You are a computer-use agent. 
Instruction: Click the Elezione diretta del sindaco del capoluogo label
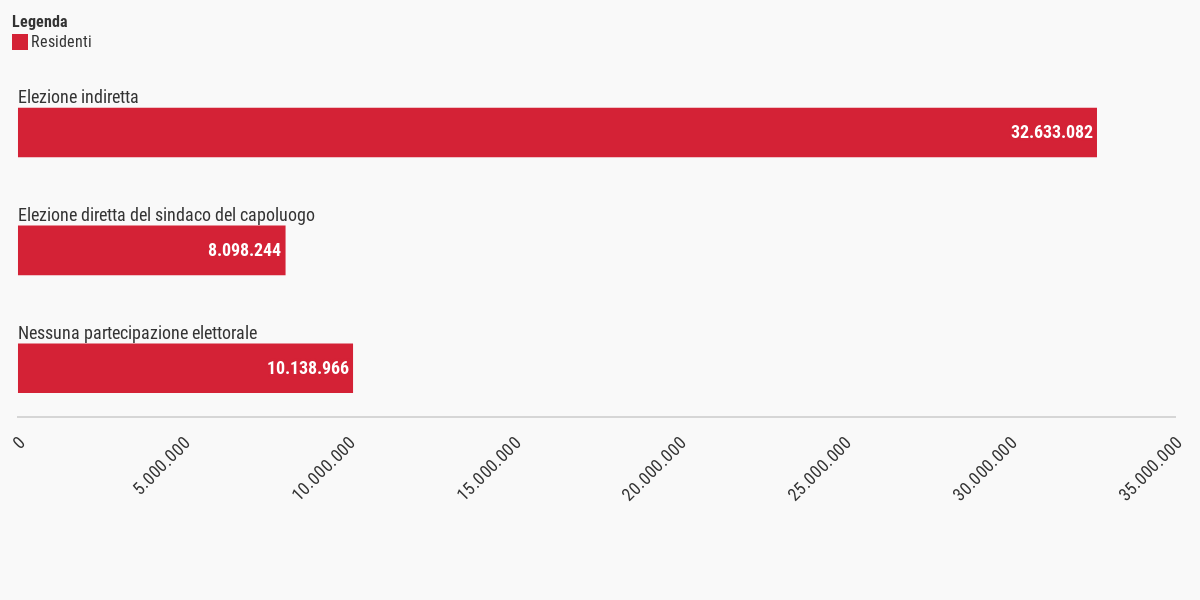tap(166, 215)
